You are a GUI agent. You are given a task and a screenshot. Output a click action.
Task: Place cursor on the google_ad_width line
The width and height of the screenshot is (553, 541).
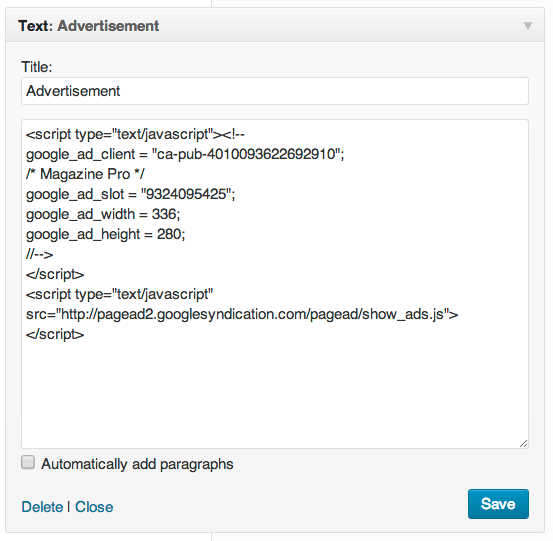[x=103, y=214]
